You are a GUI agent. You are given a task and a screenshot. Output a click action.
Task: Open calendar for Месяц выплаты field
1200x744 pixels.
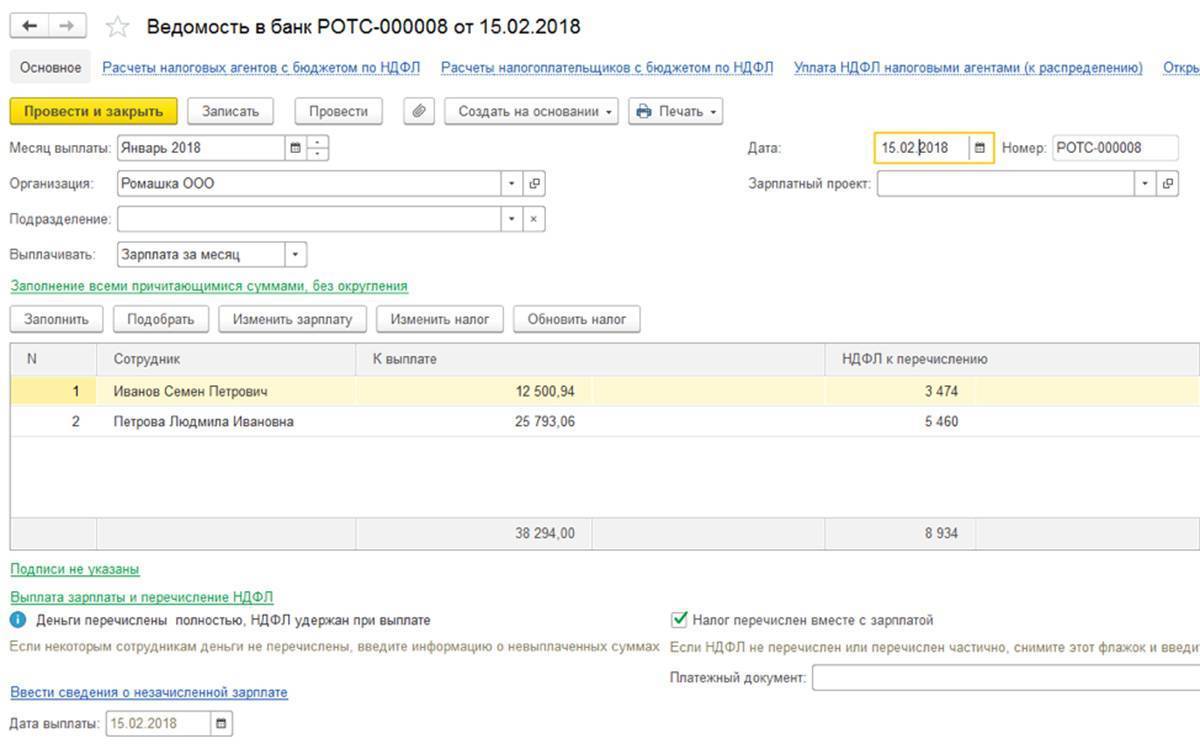295,148
